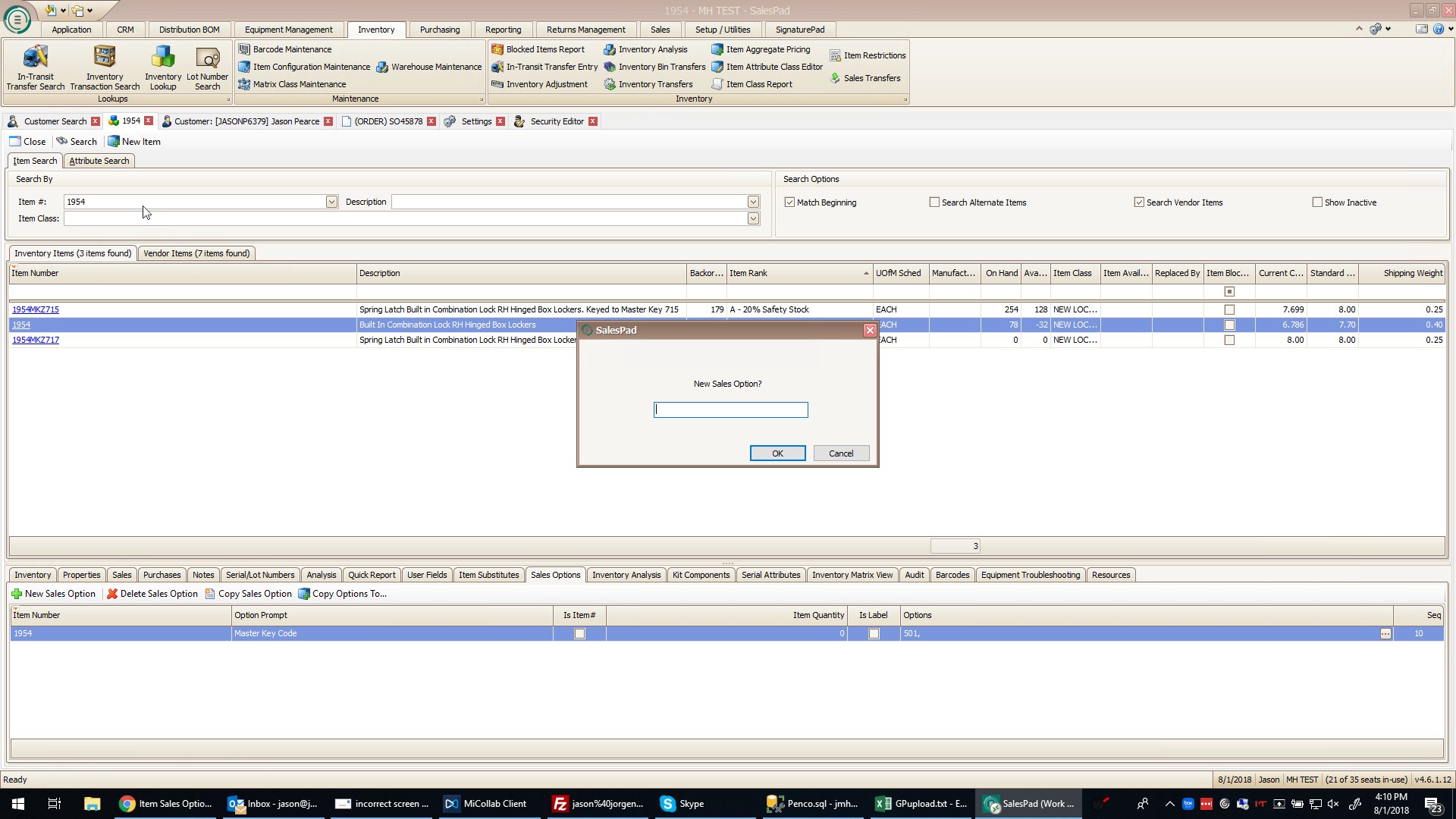
Task: Toggle Show Inactive checkbox
Action: point(1317,202)
